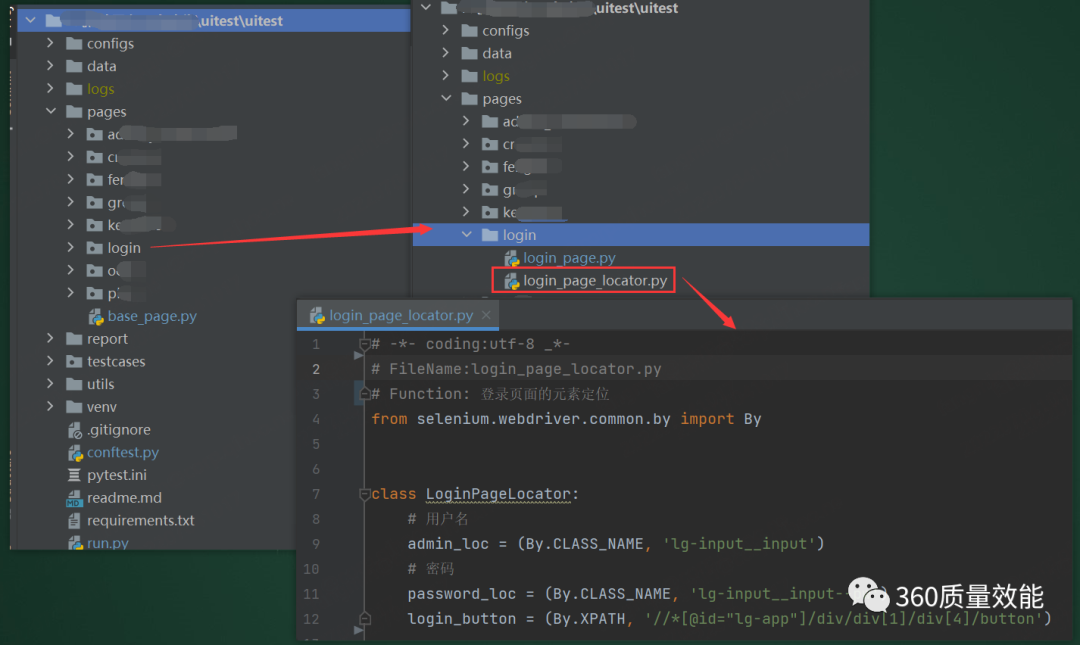Close the login_page_locator.py editor tab
1080x645 pixels.
click(486, 315)
